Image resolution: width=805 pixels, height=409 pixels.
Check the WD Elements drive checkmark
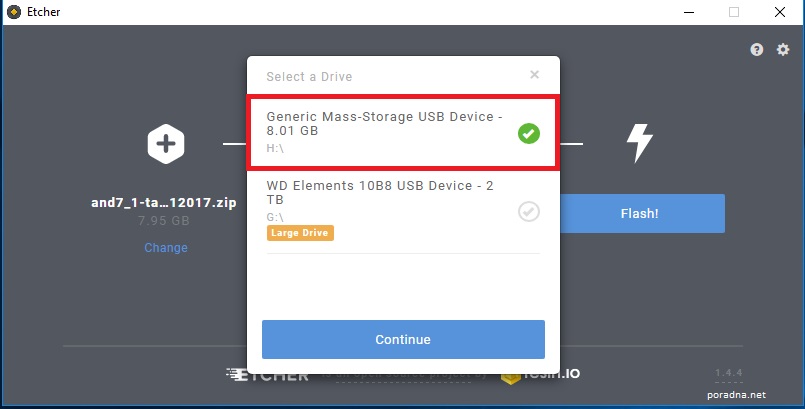[x=529, y=211]
